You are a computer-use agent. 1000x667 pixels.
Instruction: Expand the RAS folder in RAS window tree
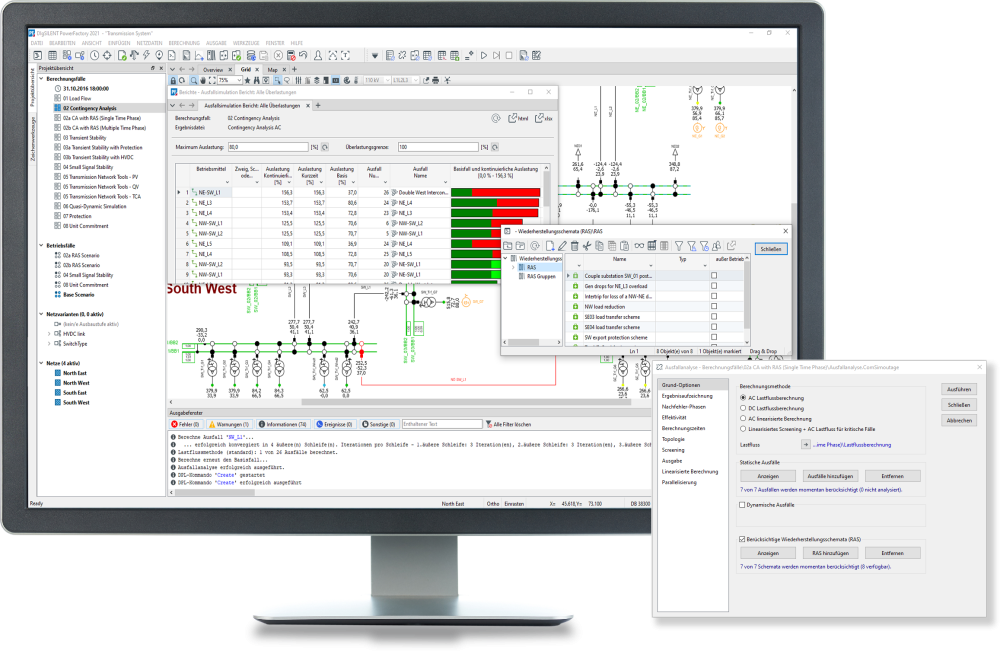pyautogui.click(x=513, y=267)
